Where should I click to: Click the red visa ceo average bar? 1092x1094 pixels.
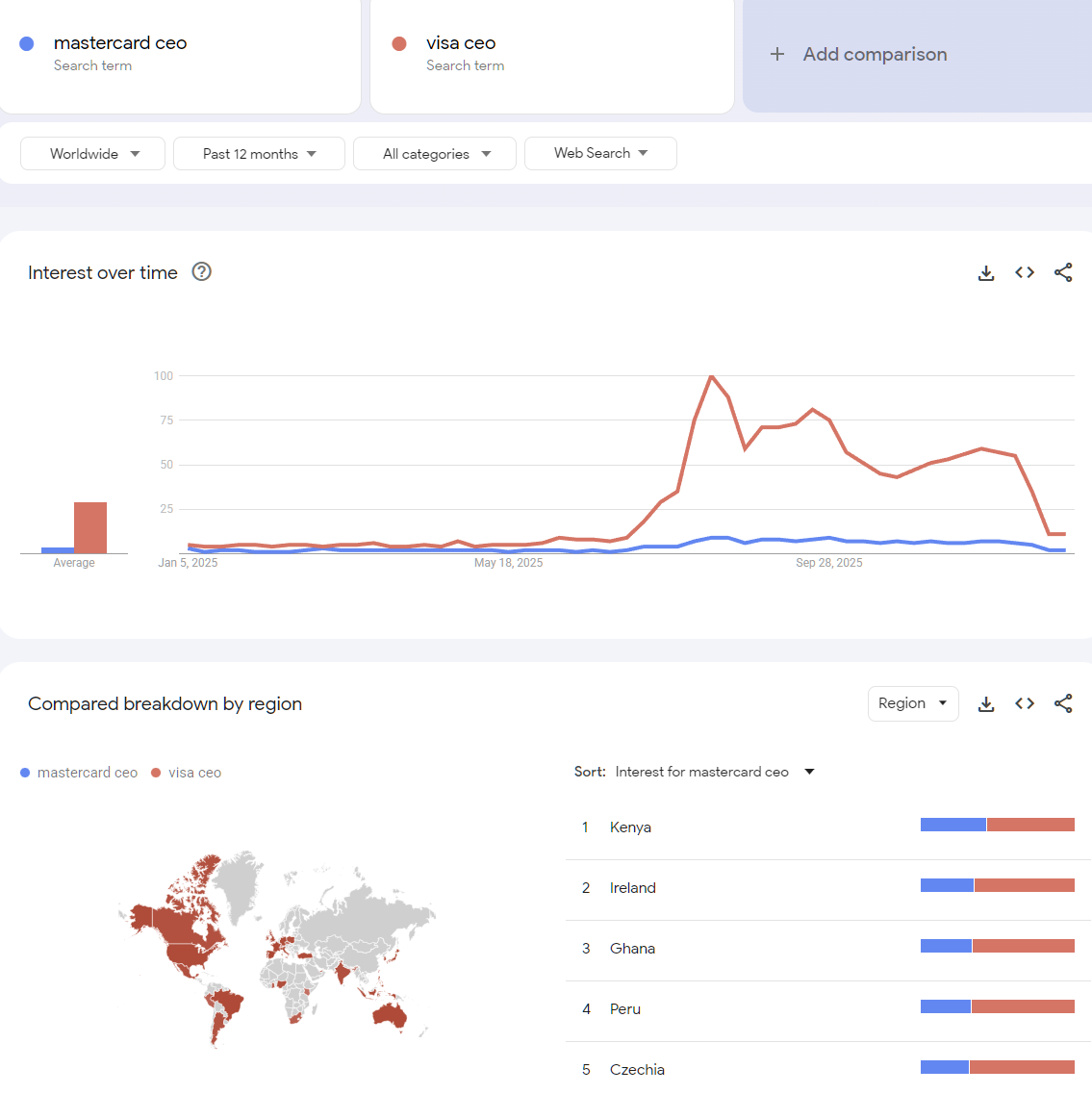90,527
